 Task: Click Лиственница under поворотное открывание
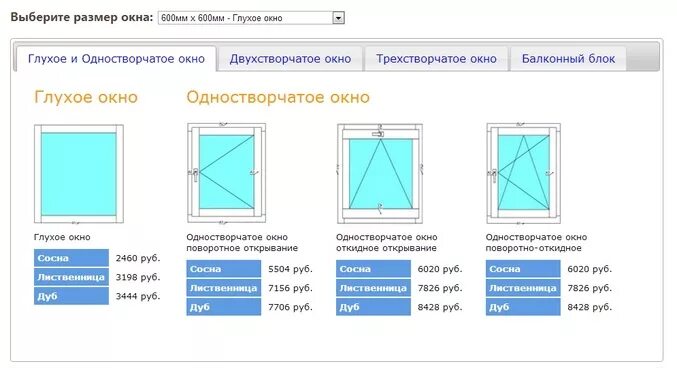(x=224, y=288)
